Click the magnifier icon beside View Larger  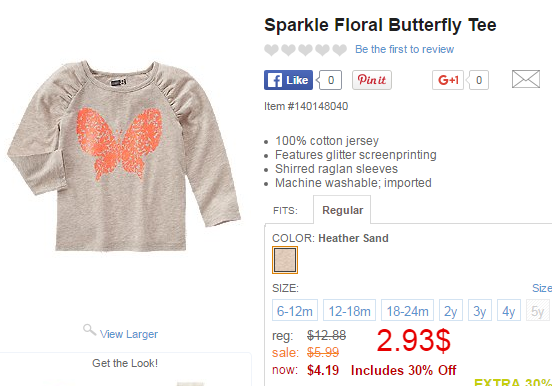(89, 330)
